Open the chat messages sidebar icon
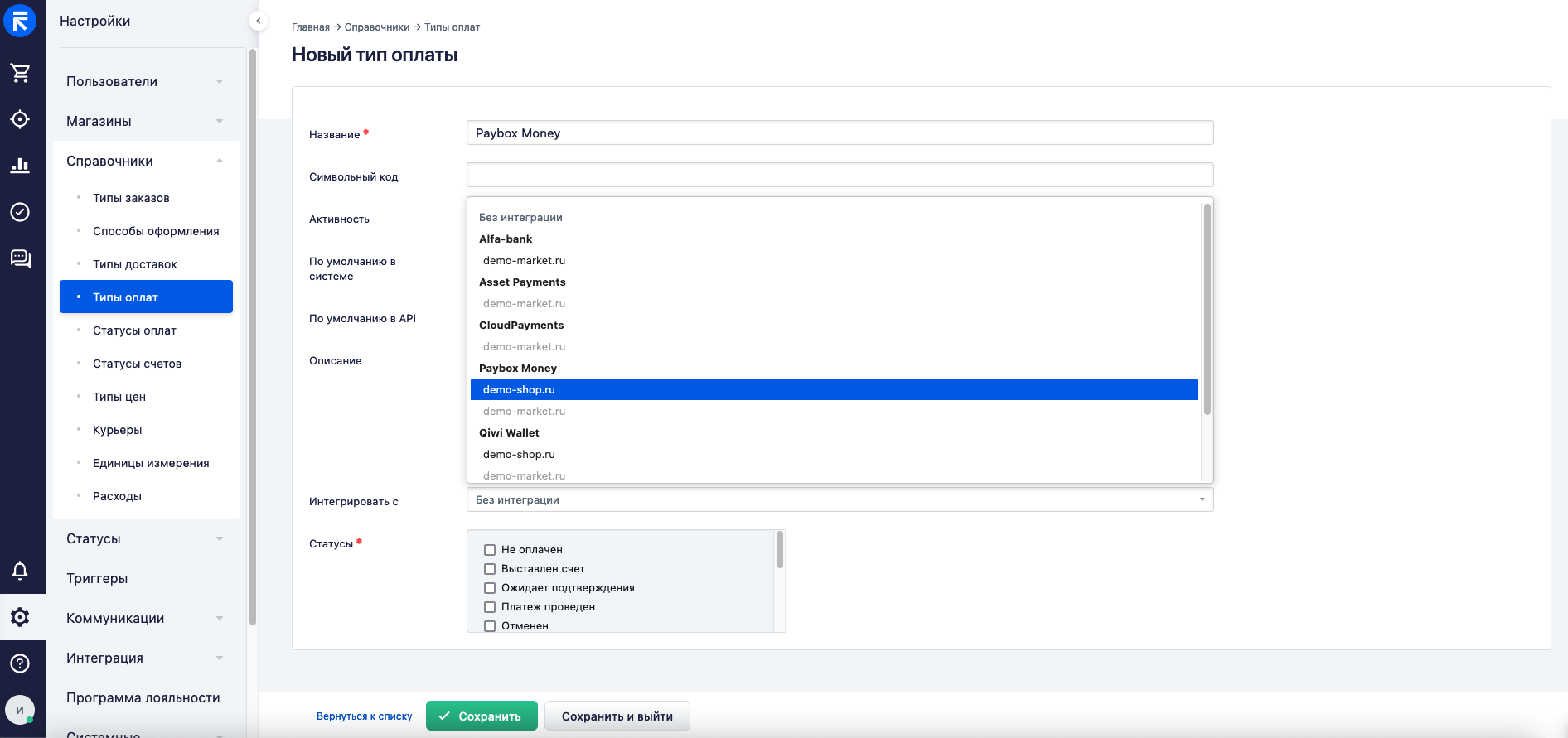 (20, 258)
